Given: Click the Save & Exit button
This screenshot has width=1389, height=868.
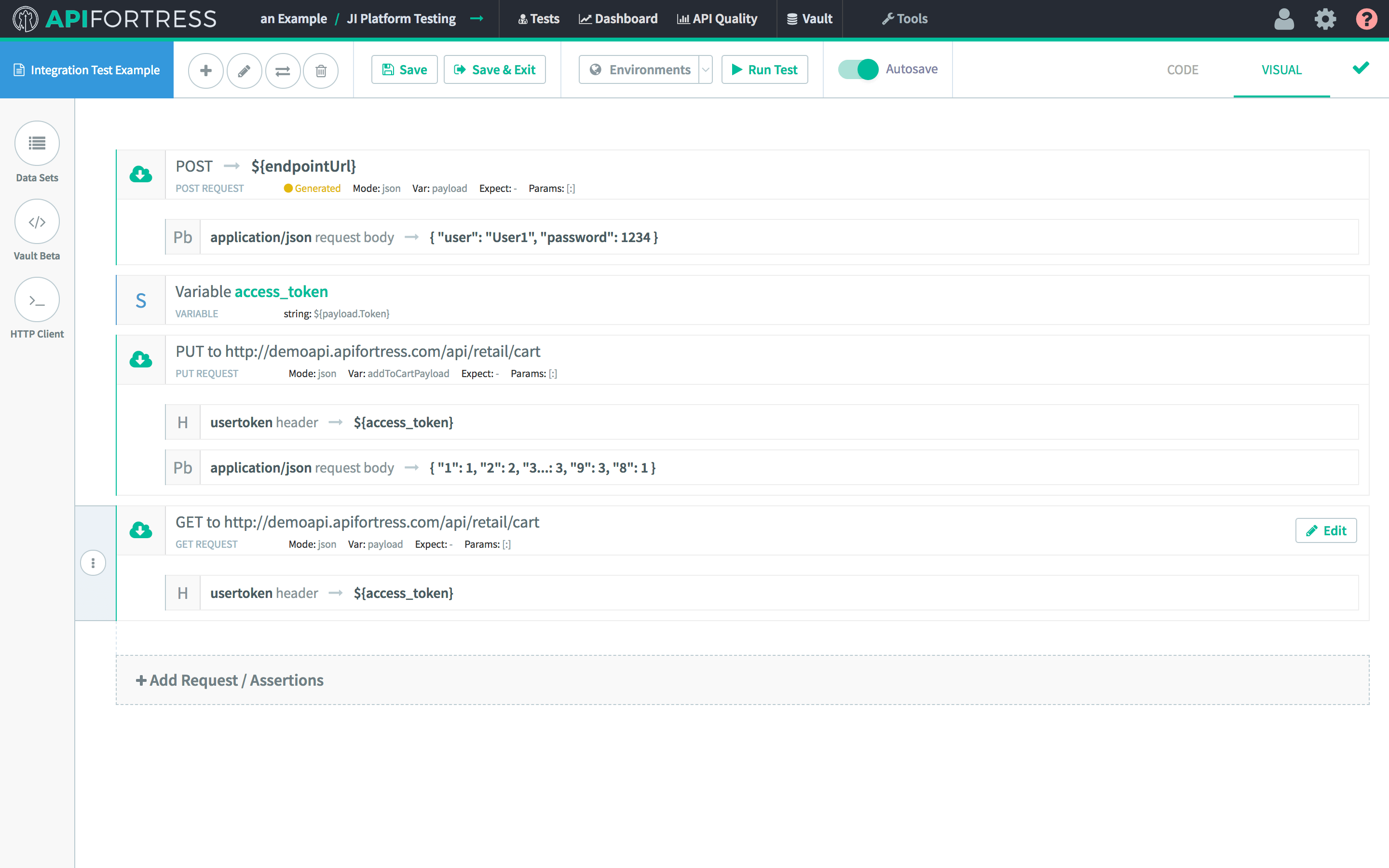Looking at the screenshot, I should [x=495, y=69].
